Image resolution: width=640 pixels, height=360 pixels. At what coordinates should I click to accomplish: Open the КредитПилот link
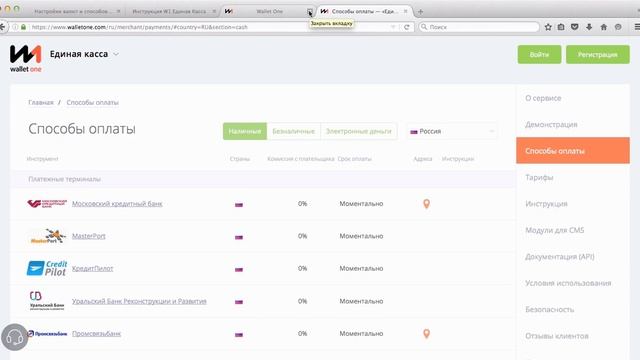[92, 269]
